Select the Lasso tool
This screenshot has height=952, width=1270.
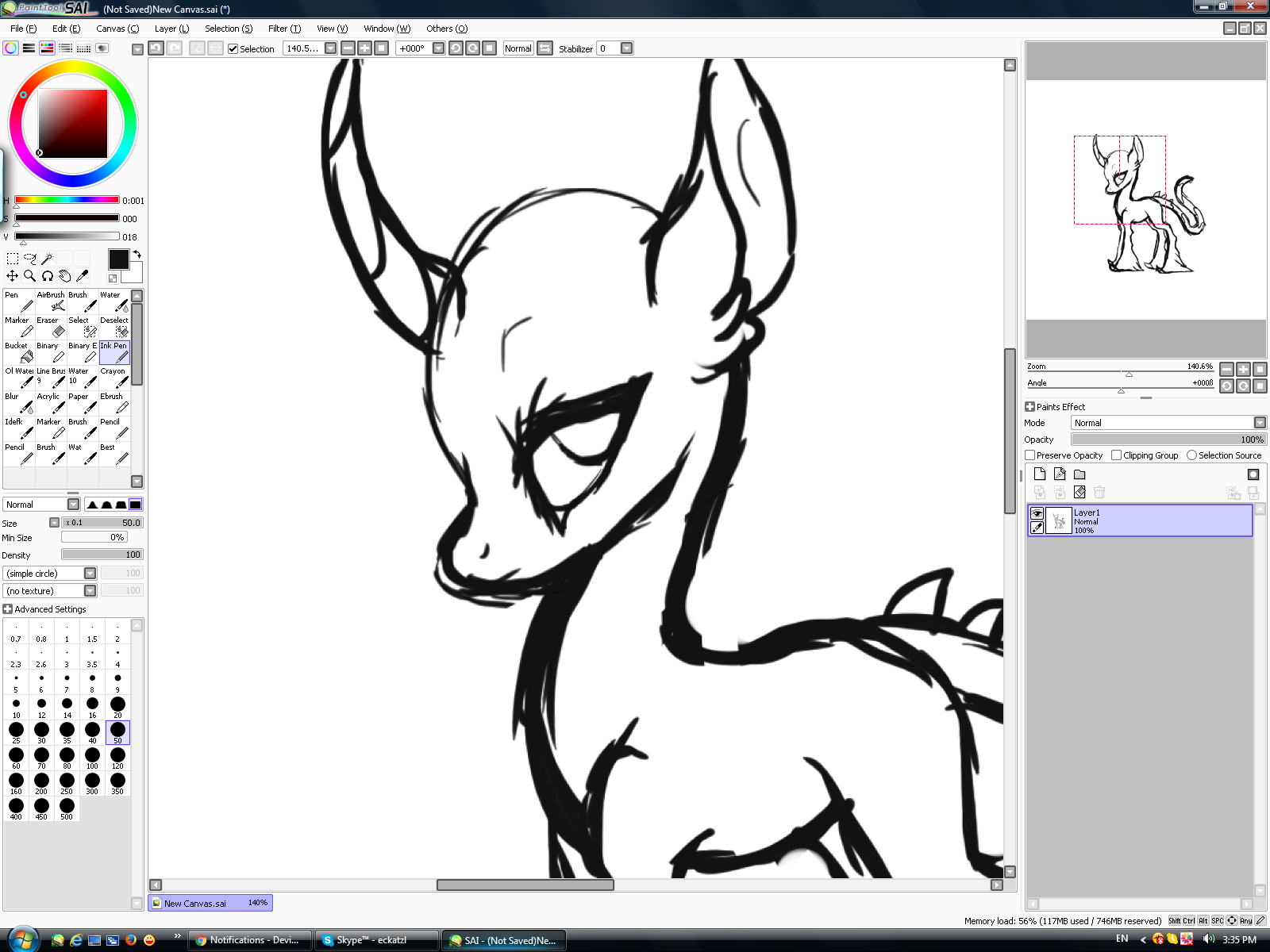(x=30, y=259)
